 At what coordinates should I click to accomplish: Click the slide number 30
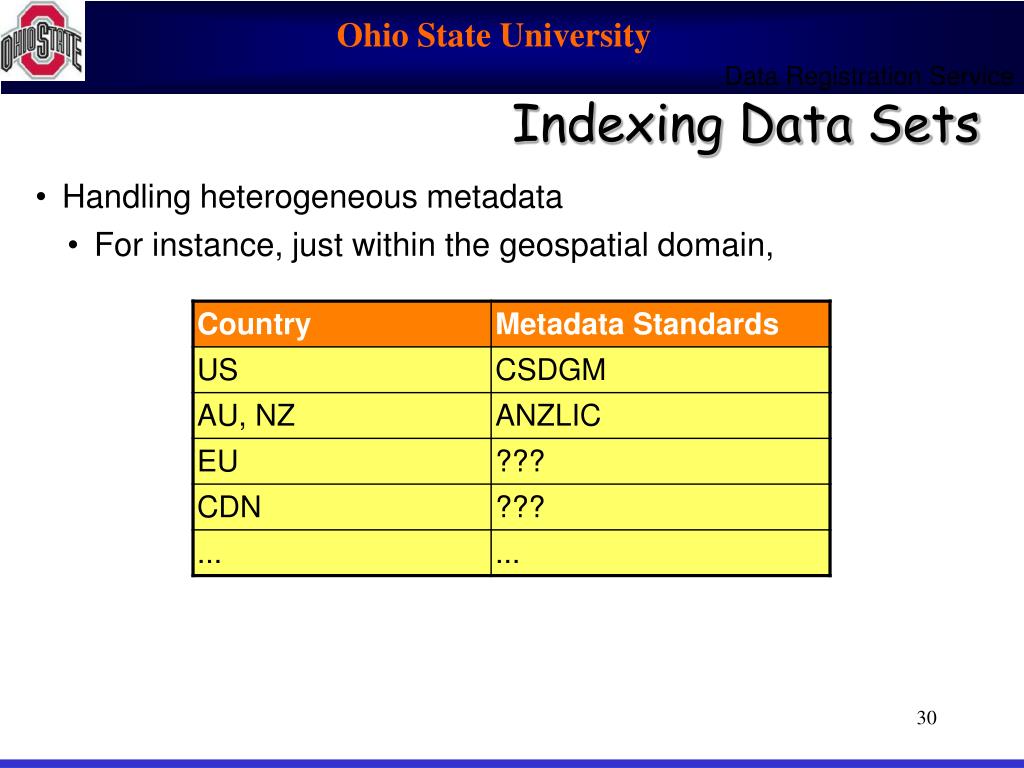[x=927, y=718]
